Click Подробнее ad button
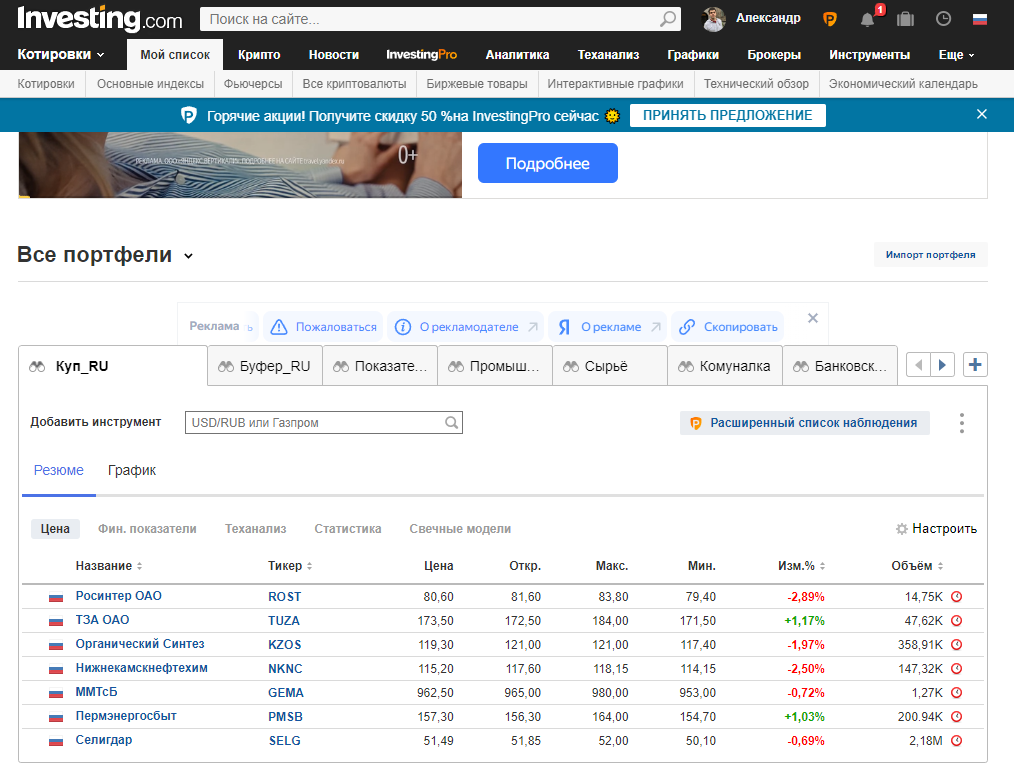This screenshot has width=1014, height=784. (548, 163)
